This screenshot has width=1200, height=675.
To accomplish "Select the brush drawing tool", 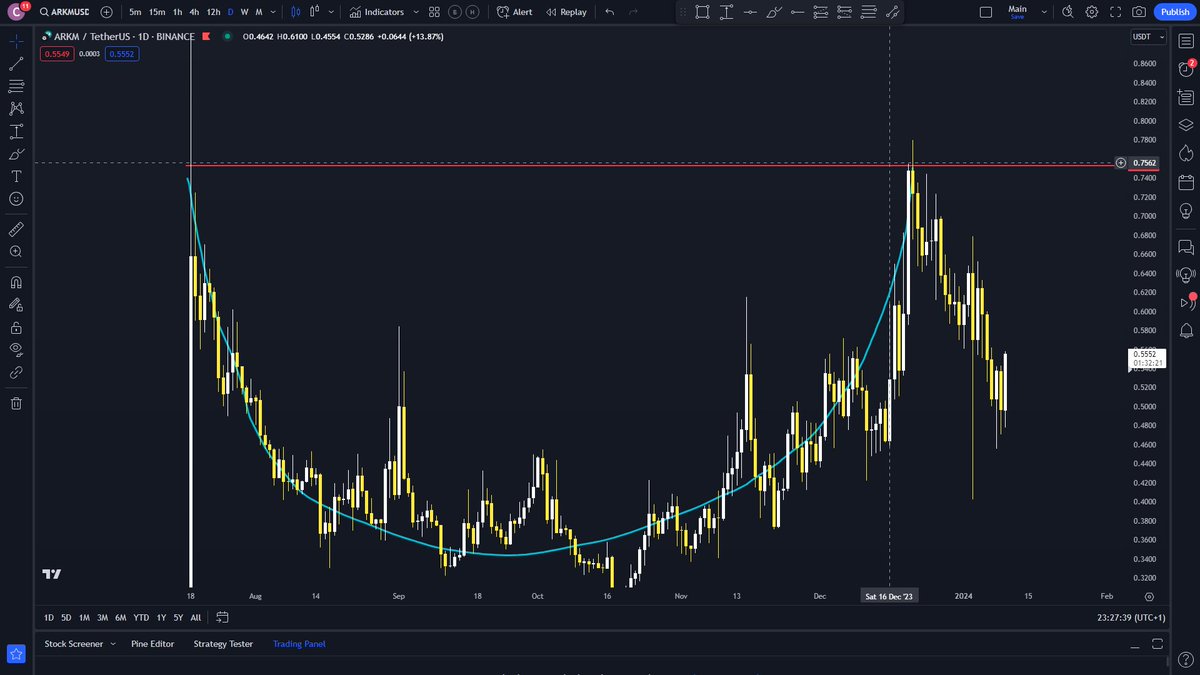I will point(16,153).
